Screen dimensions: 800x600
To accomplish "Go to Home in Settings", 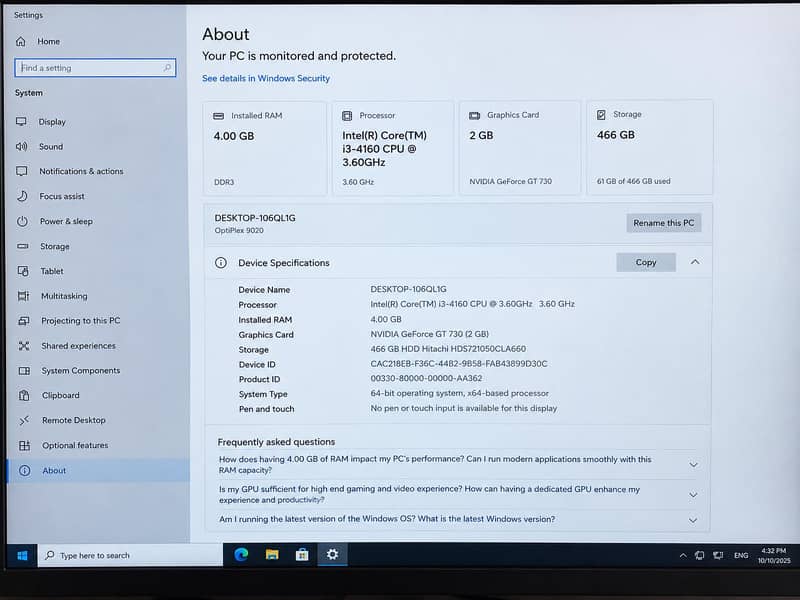I will coord(48,41).
